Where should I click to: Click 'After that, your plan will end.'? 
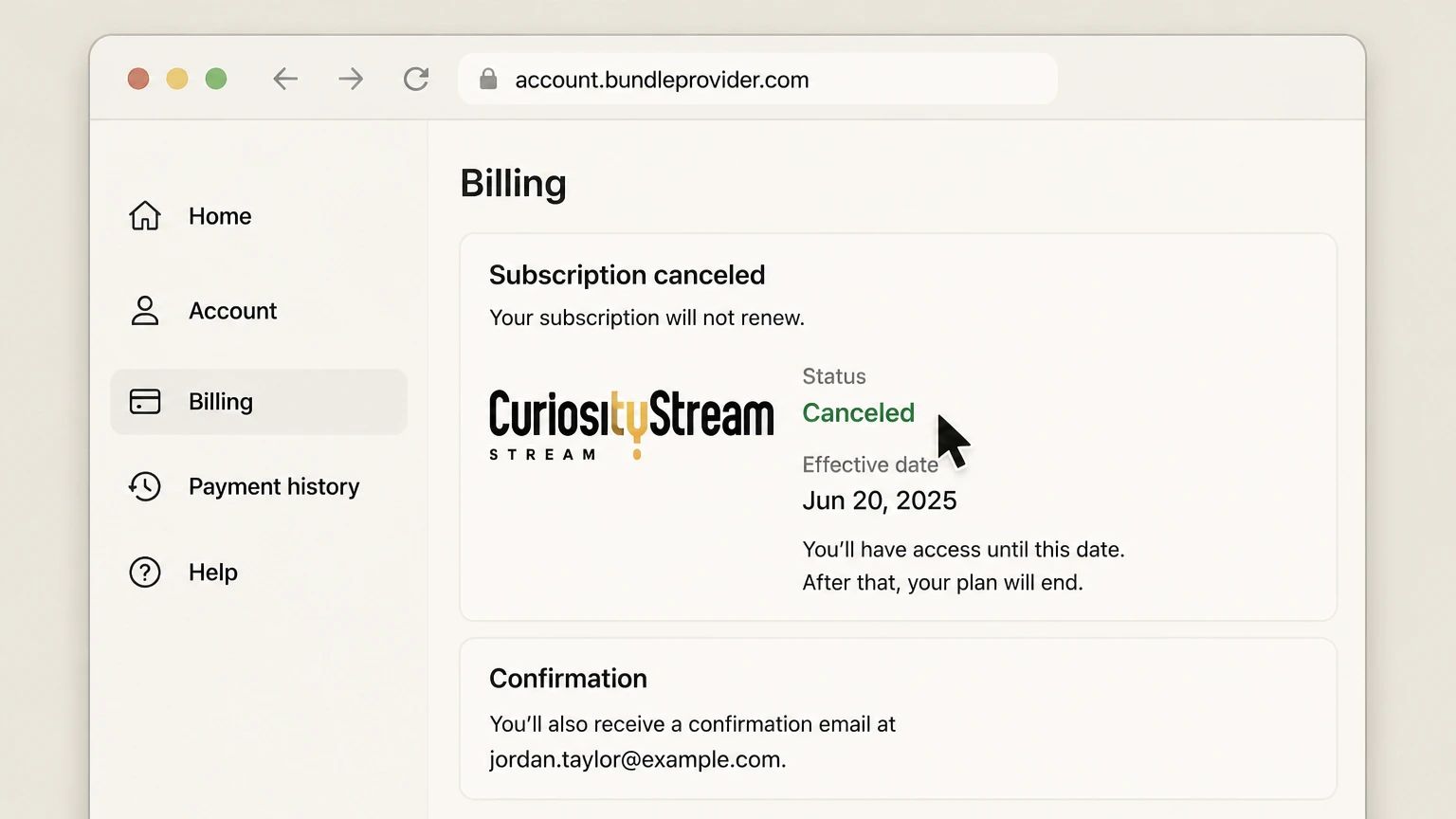coord(942,582)
